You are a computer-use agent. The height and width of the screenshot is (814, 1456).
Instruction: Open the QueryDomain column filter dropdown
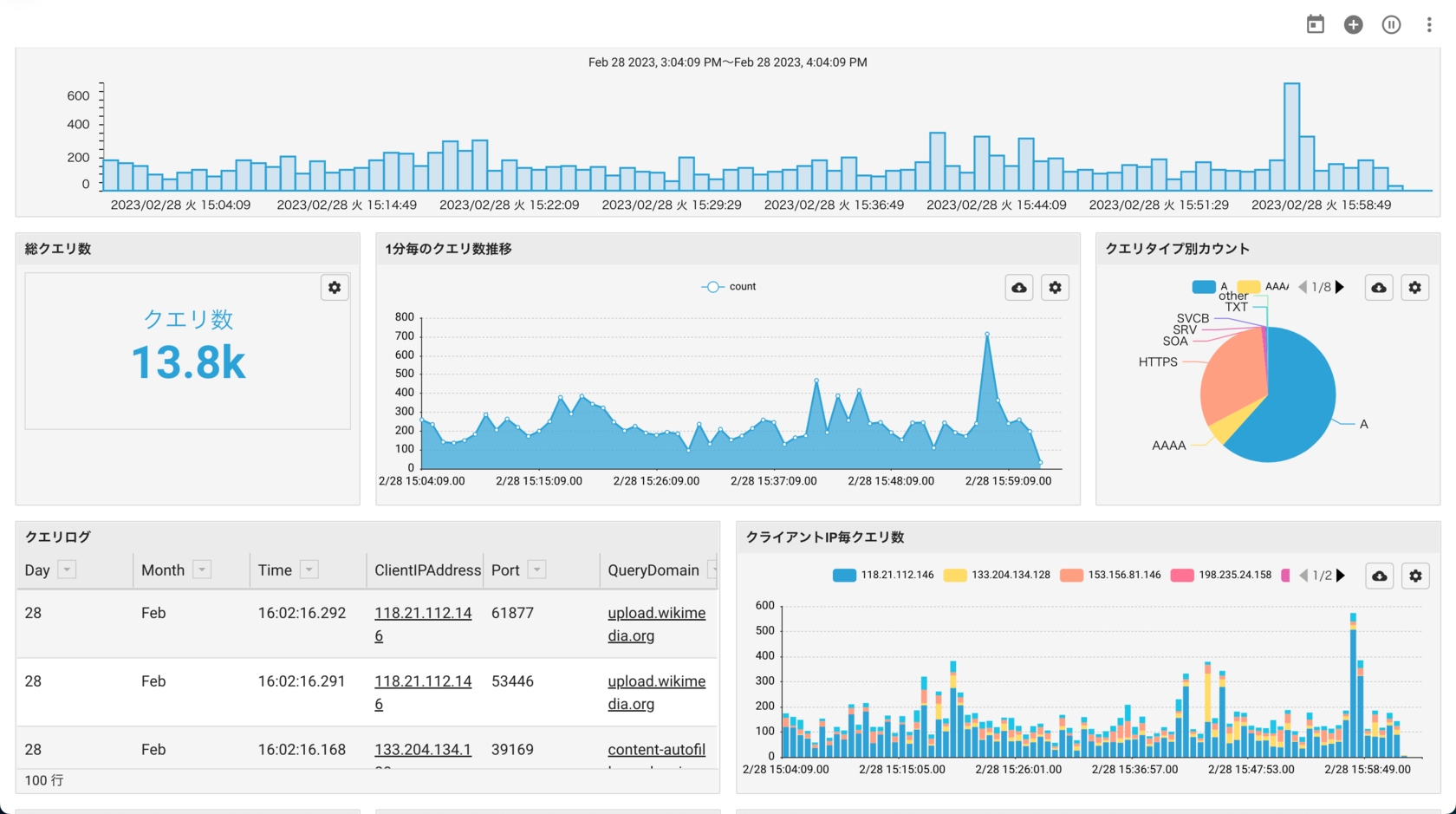pyautogui.click(x=712, y=570)
